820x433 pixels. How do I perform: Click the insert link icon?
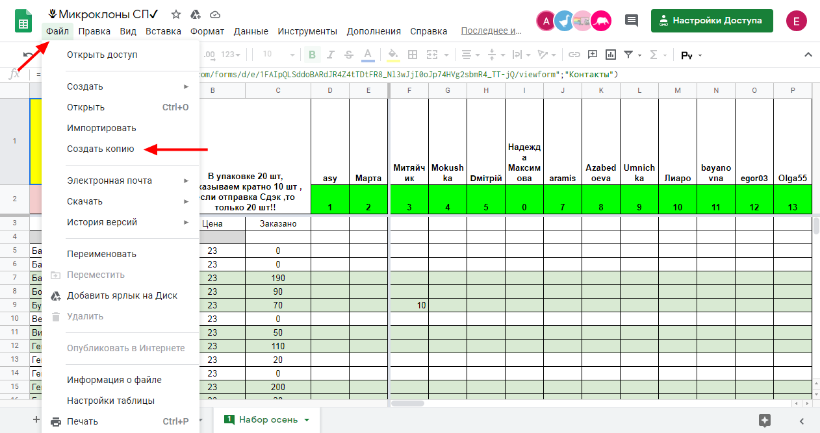pyautogui.click(x=573, y=55)
